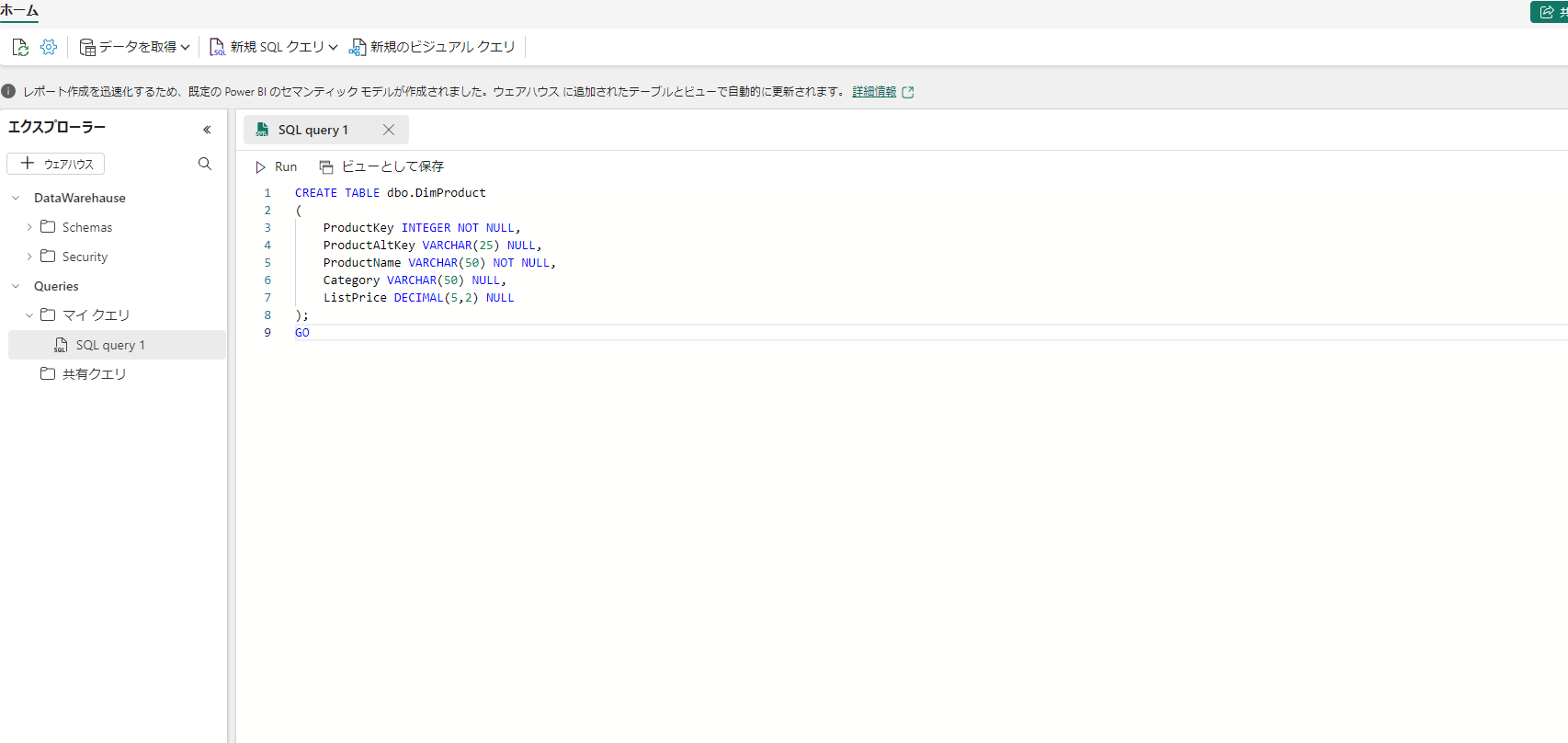This screenshot has height=743, width=1568.
Task: Click the ホーム ribbon tab
Action: point(19,11)
